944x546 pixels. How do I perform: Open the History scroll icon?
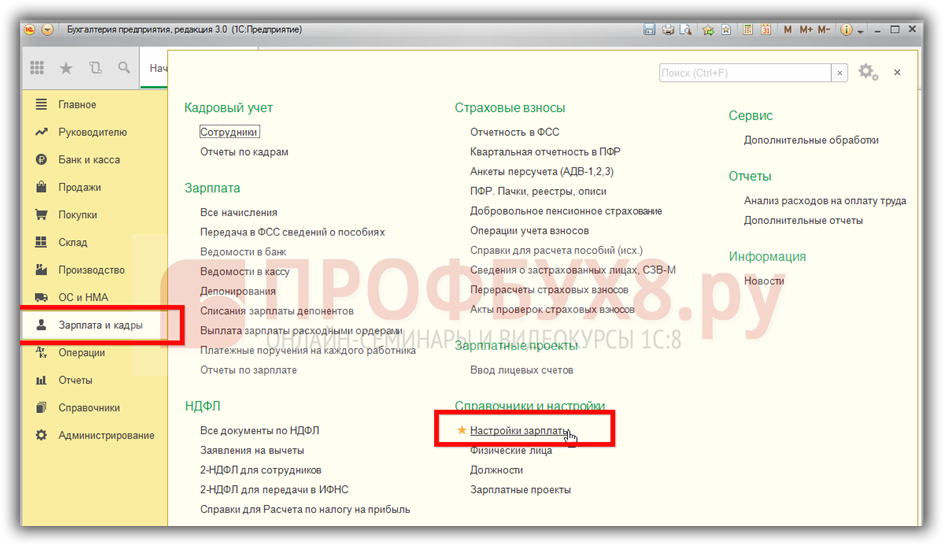pyautogui.click(x=95, y=68)
